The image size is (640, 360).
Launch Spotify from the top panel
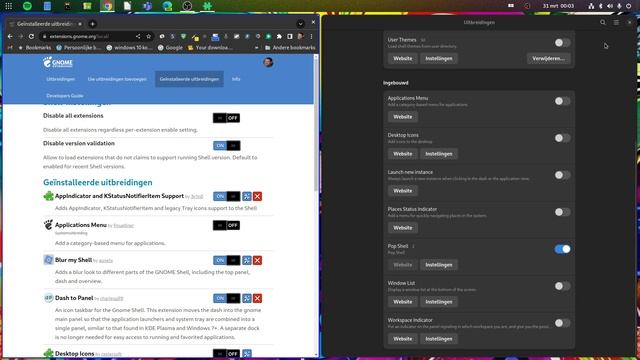click(x=27, y=6)
